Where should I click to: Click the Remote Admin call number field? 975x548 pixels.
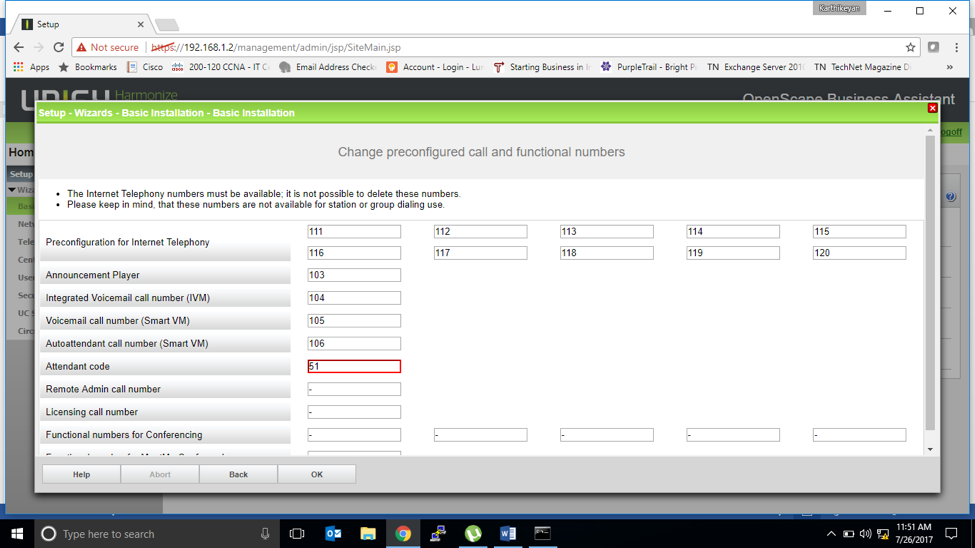pos(354,389)
